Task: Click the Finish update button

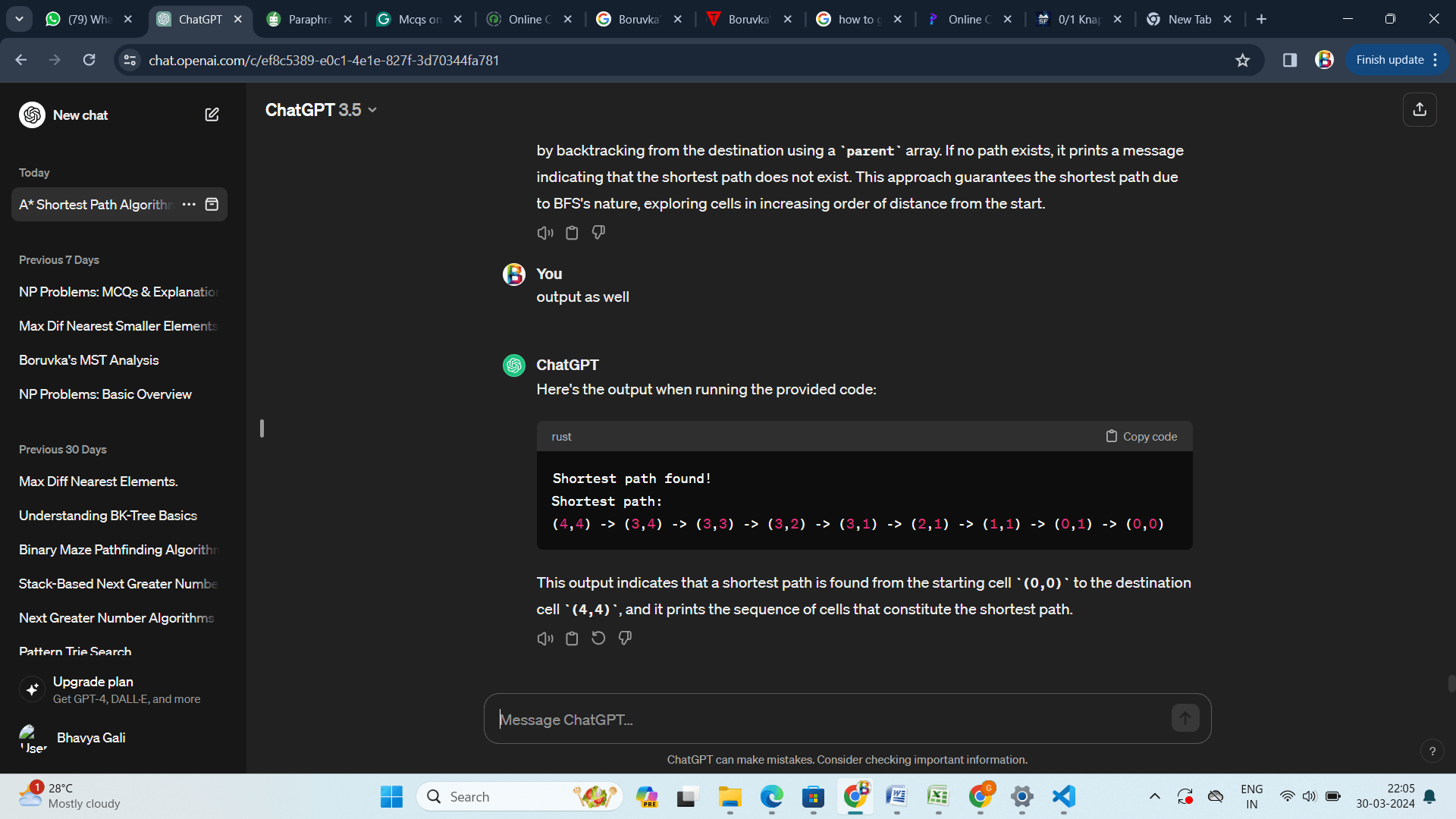Action: coord(1396,60)
